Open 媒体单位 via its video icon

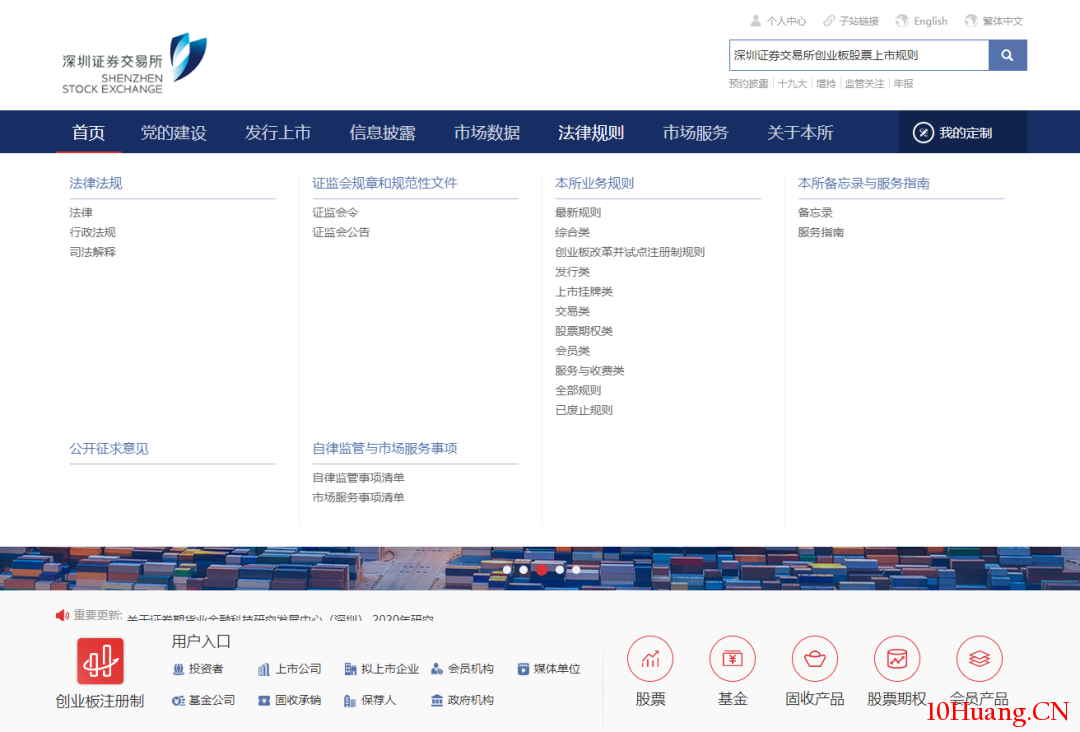click(523, 669)
